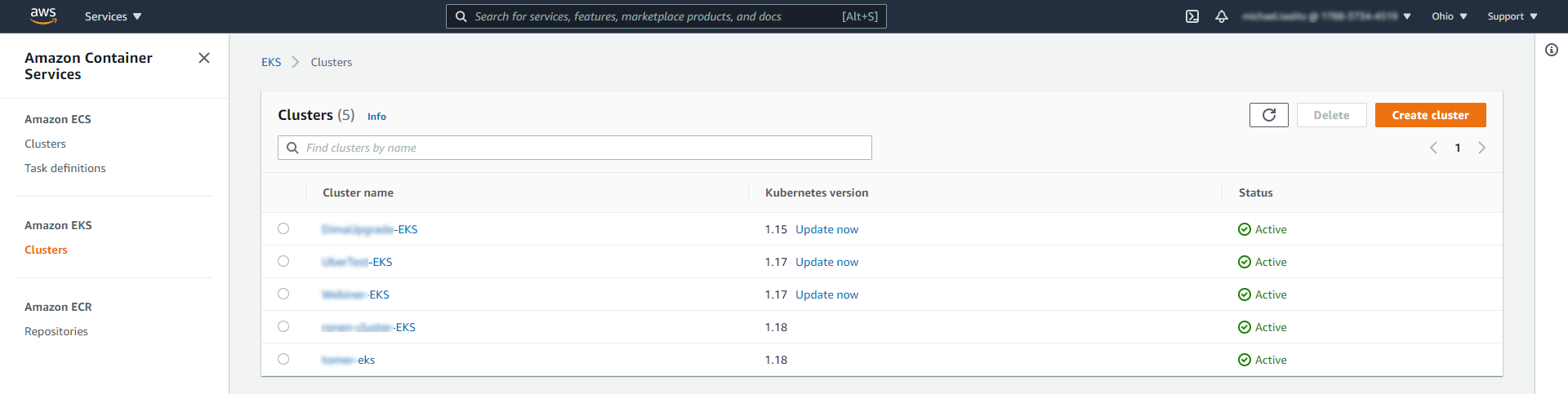Focus the top AWS search bar
The width and height of the screenshot is (1568, 394).
[666, 16]
